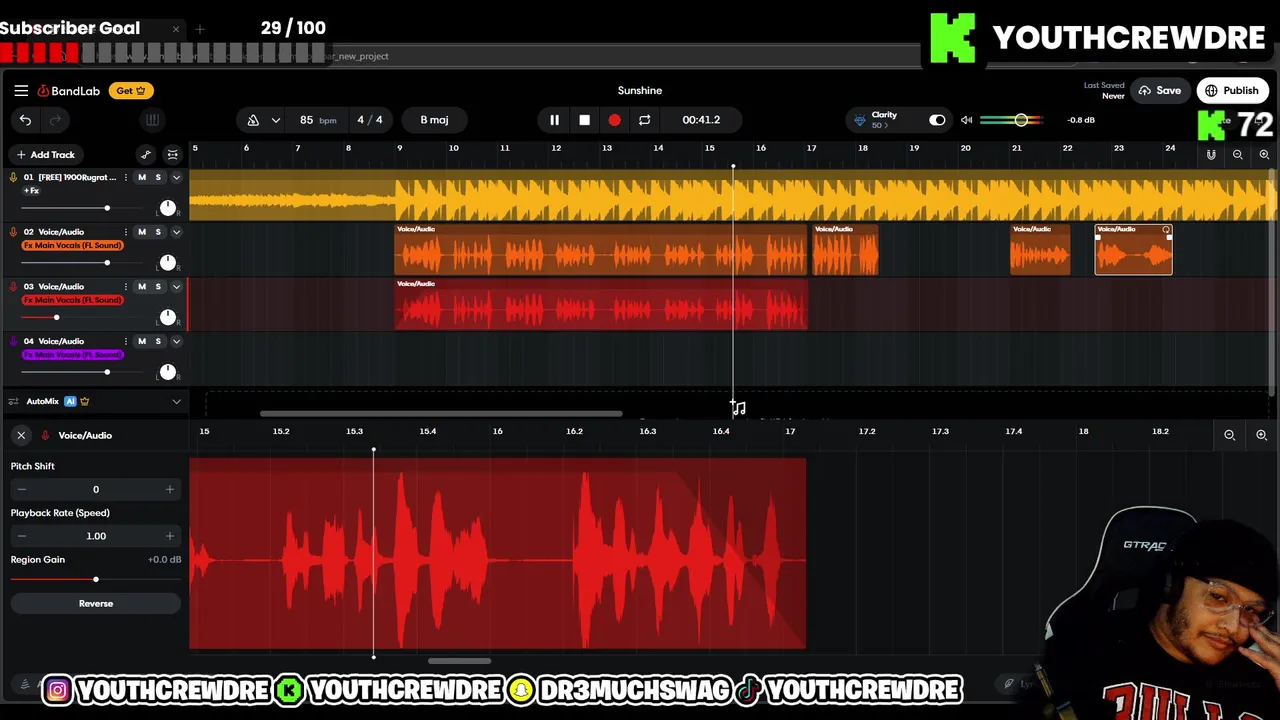This screenshot has height=720, width=1280.
Task: Increase Playback Rate with plus
Action: [169, 537]
